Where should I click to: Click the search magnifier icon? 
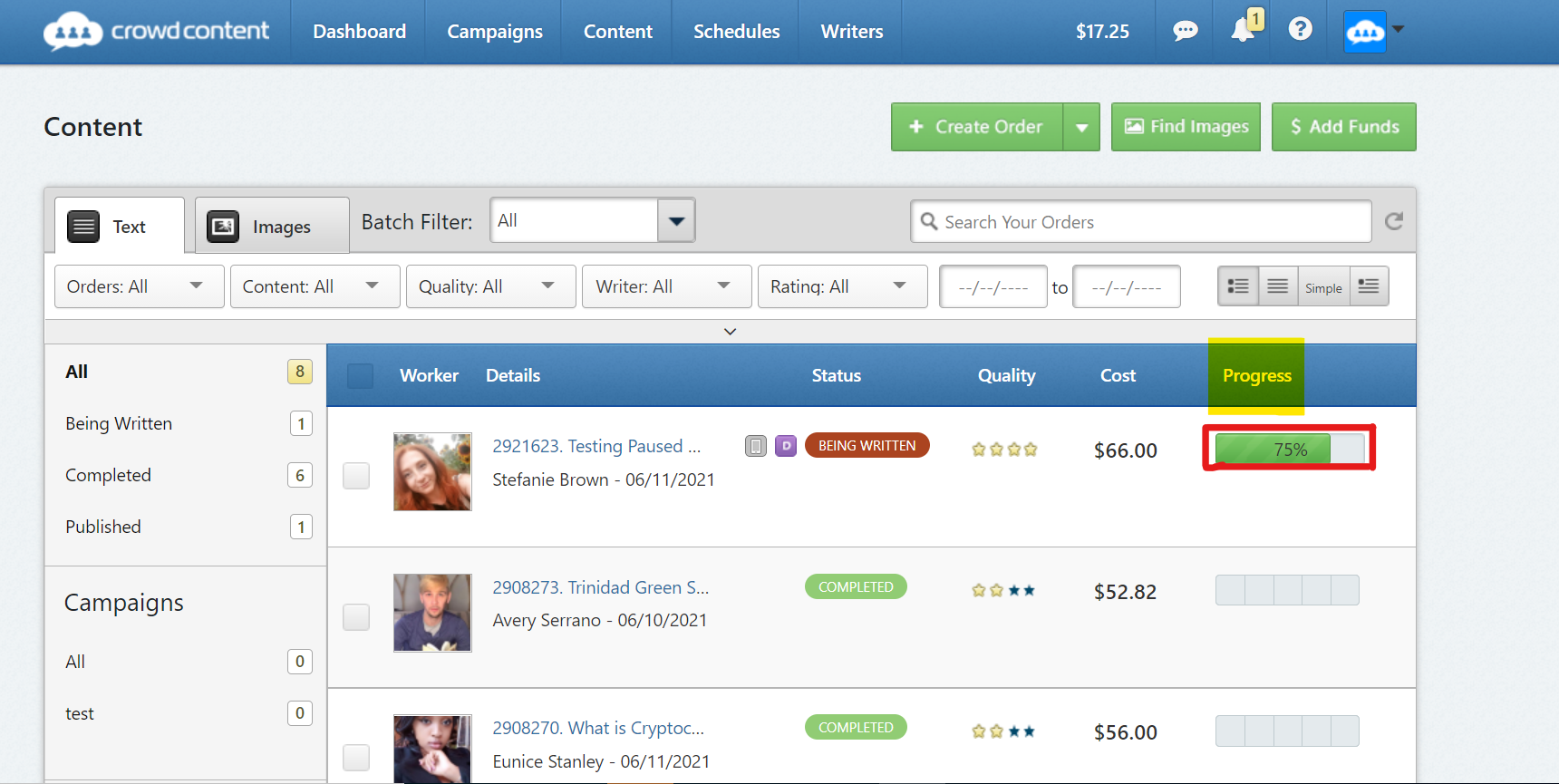pyautogui.click(x=929, y=221)
